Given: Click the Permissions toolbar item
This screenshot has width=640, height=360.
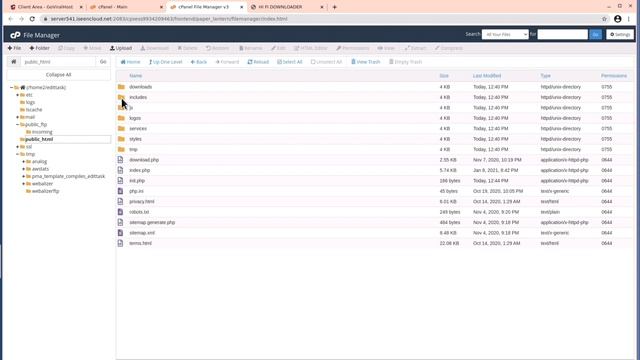Looking at the screenshot, I should pos(353,48).
